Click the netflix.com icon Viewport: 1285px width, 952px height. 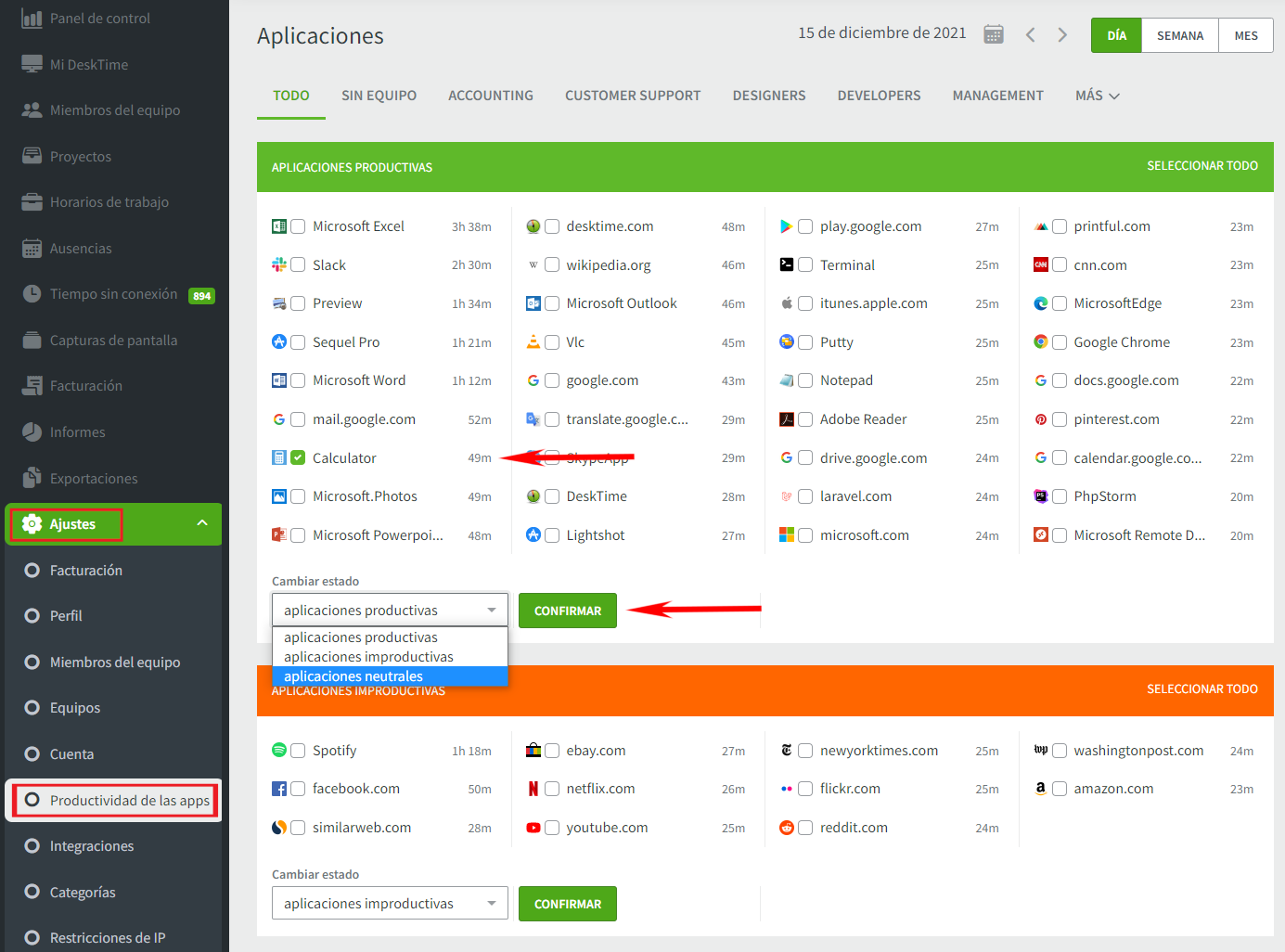coord(533,789)
